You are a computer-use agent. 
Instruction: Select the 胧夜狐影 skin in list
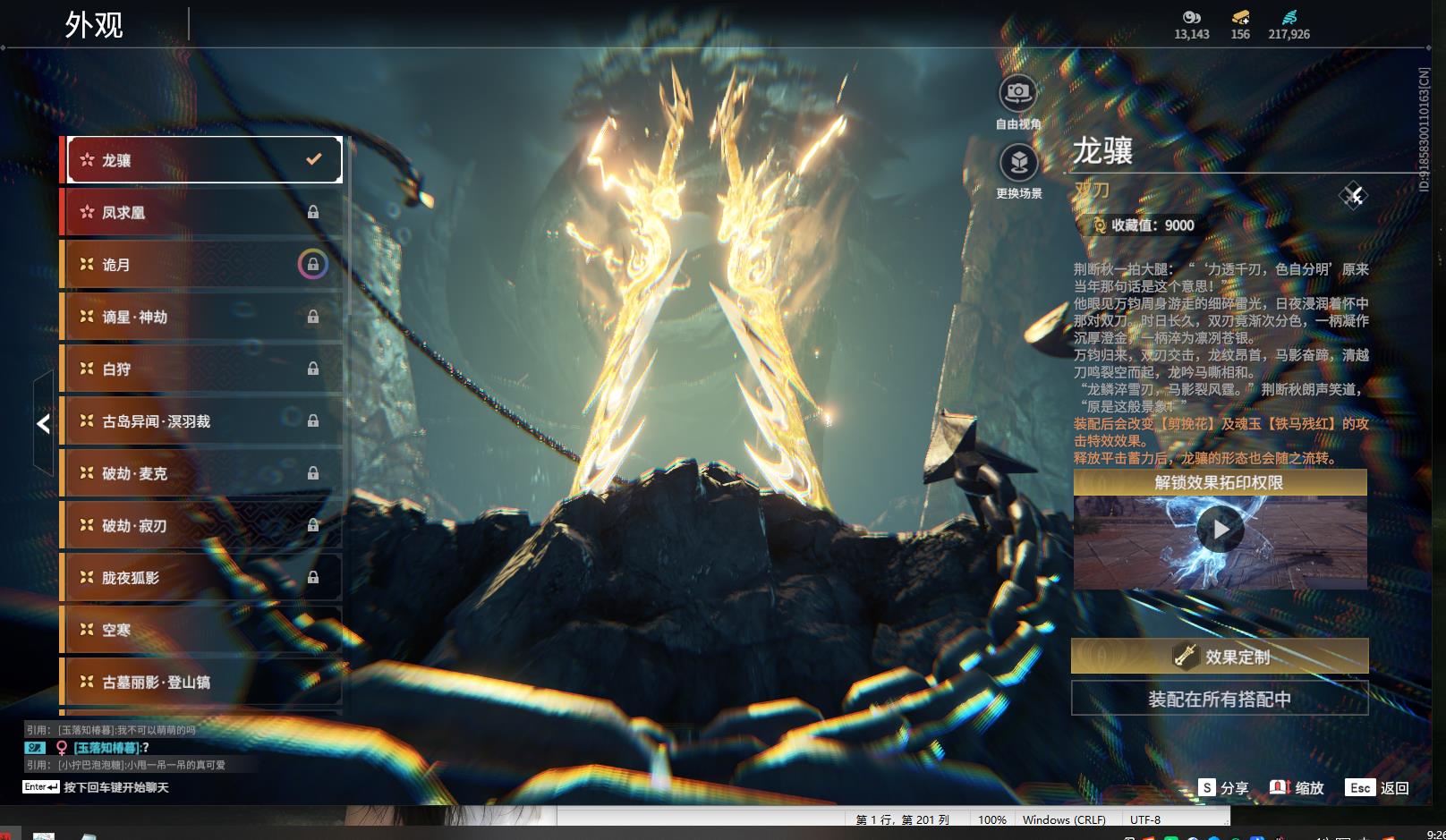(x=201, y=578)
